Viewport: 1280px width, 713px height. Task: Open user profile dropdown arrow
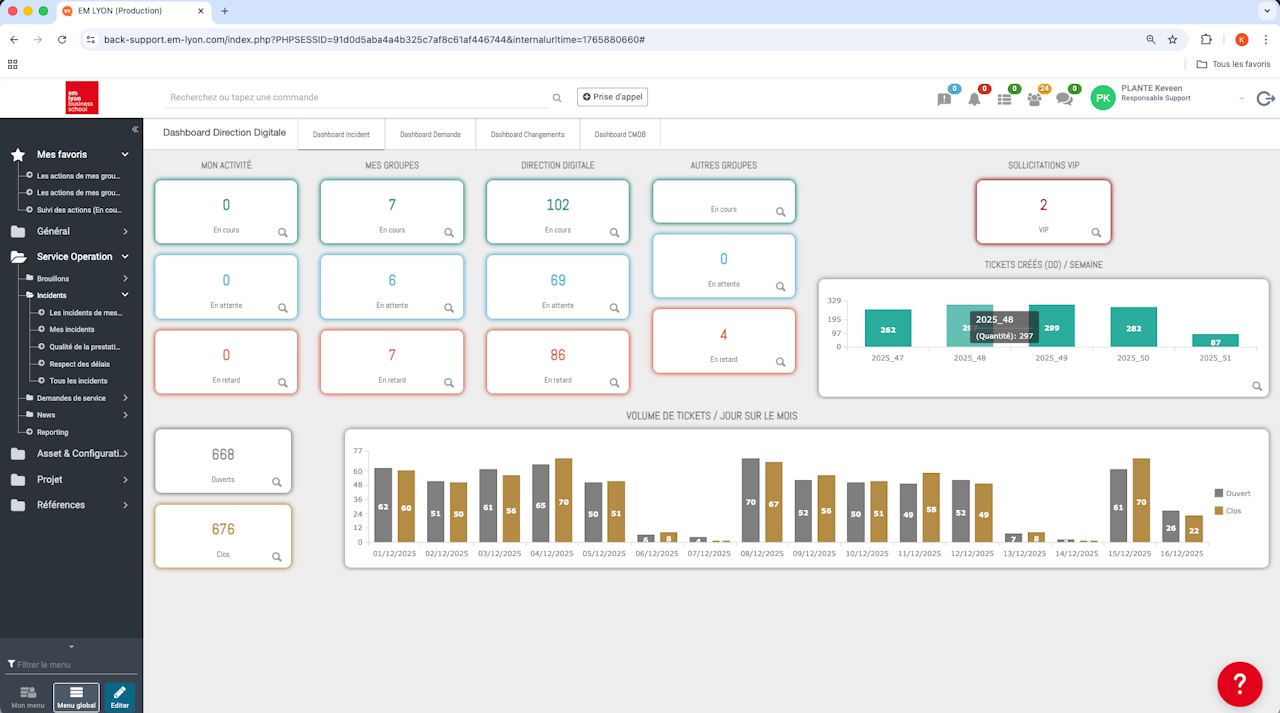tap(1241, 99)
